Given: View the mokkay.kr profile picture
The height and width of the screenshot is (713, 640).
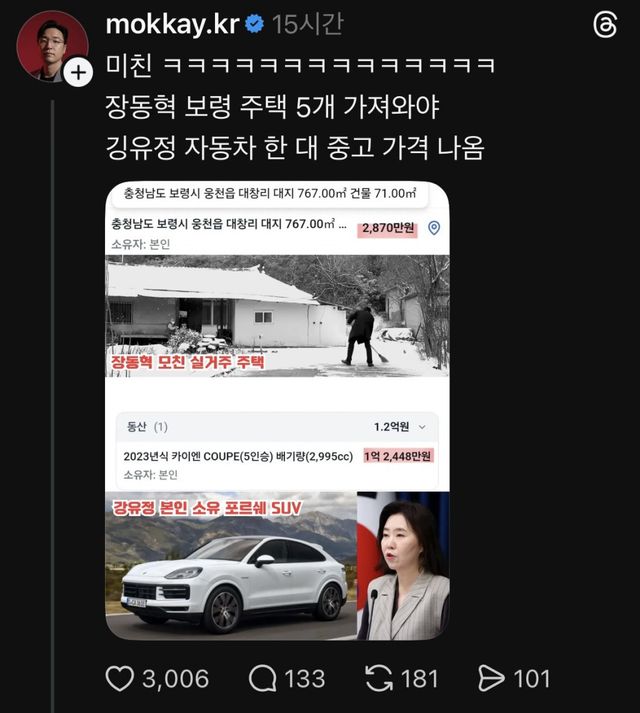Looking at the screenshot, I should click(x=52, y=46).
